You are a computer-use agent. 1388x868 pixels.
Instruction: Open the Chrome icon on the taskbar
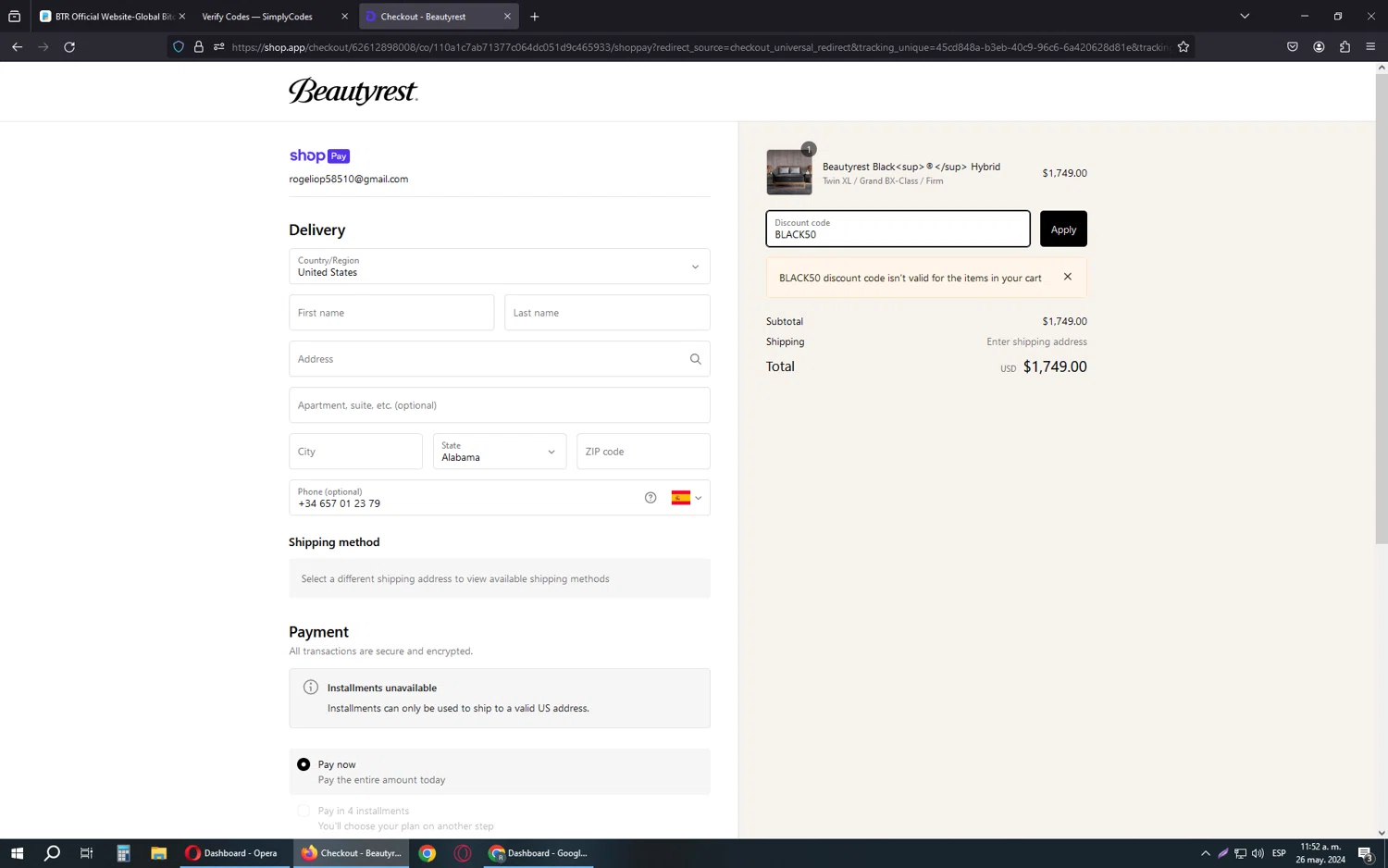(428, 853)
